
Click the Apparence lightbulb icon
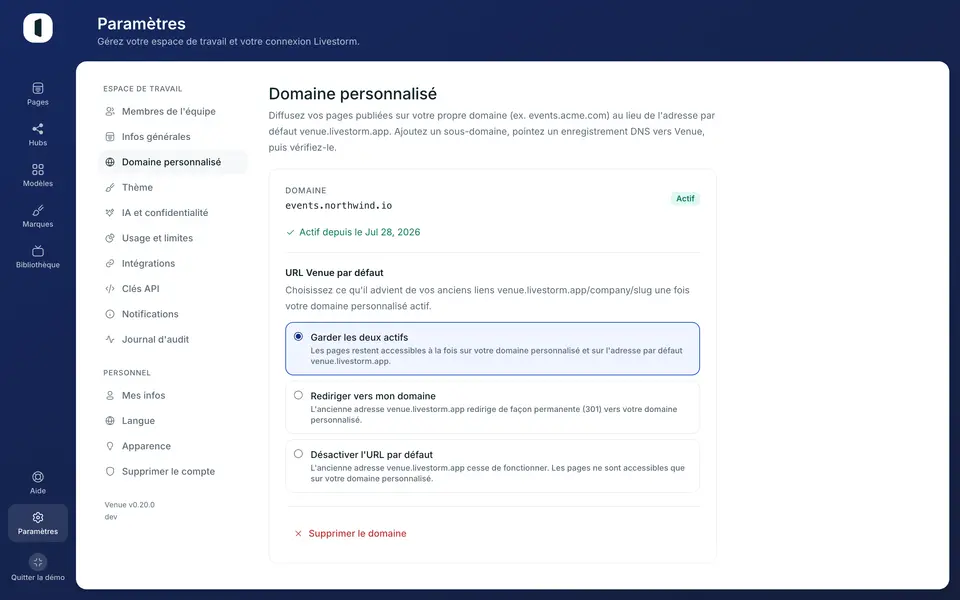[110, 446]
